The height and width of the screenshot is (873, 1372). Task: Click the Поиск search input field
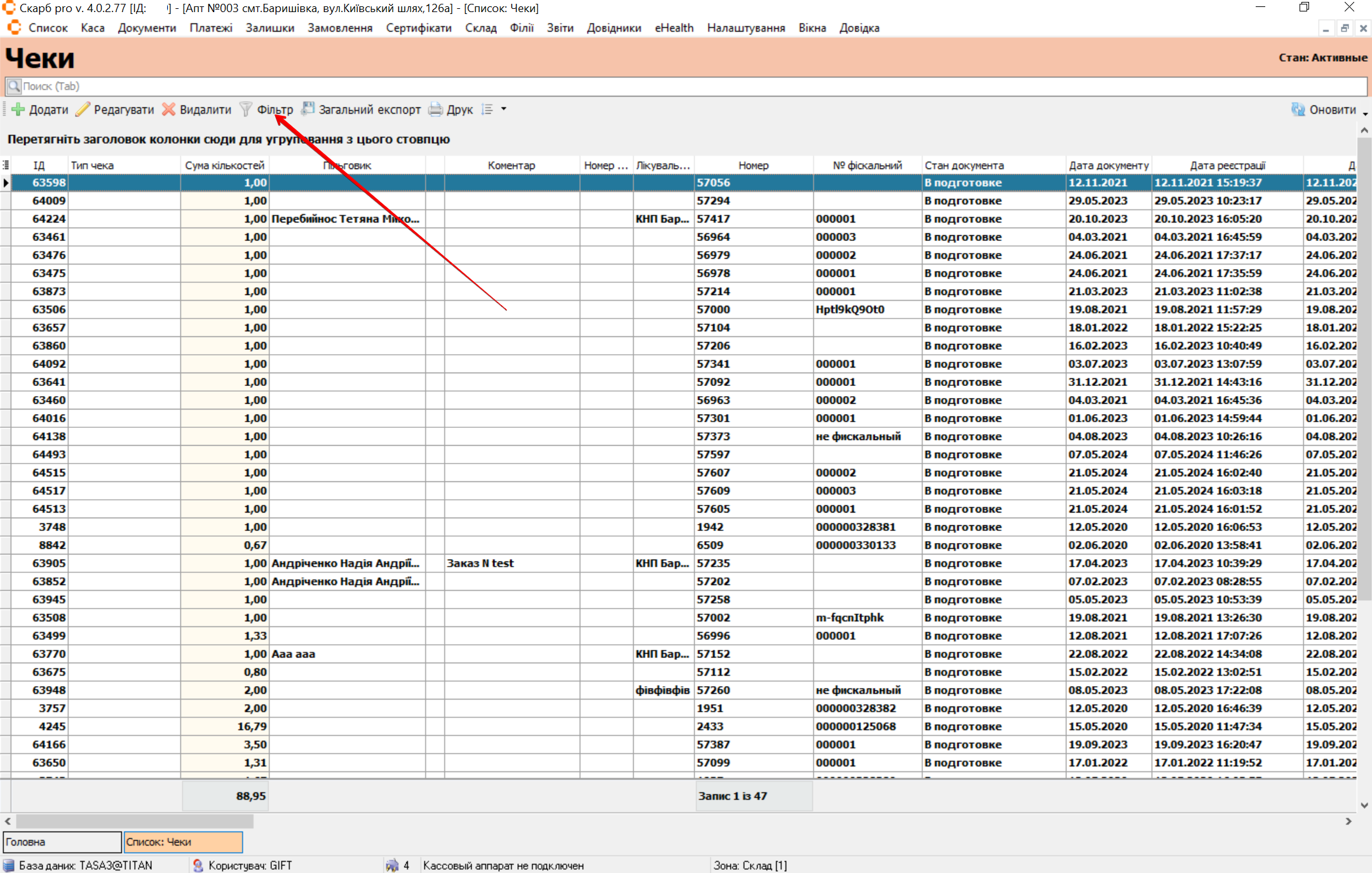pos(685,86)
